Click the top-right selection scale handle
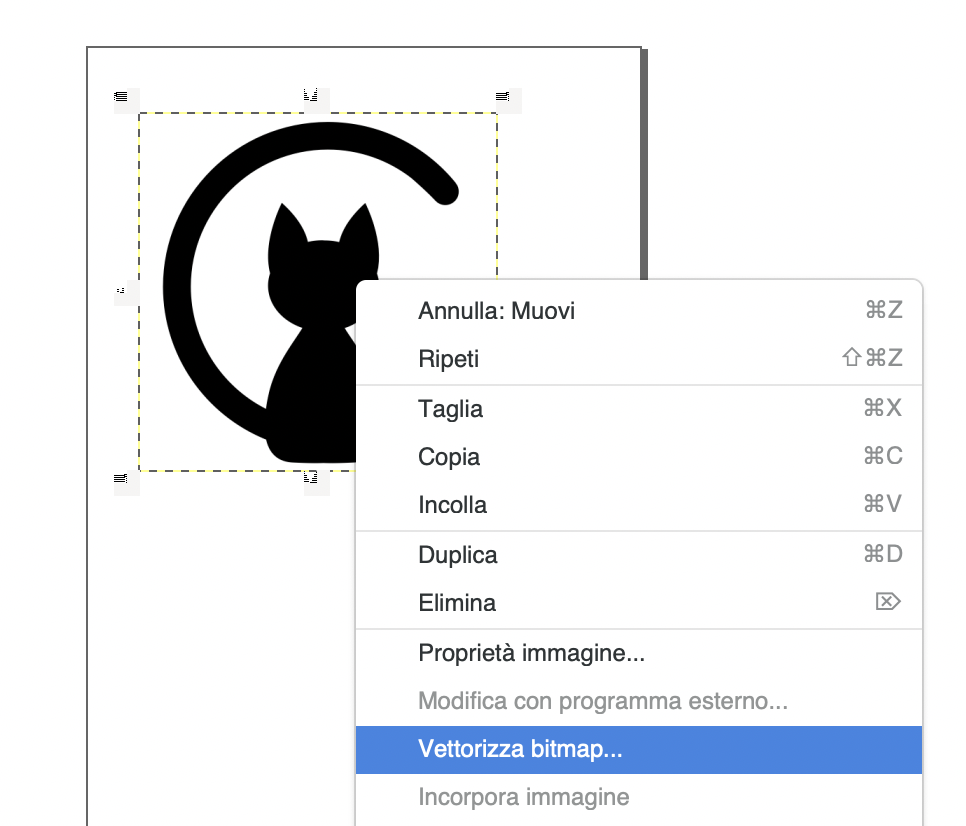 [x=503, y=97]
